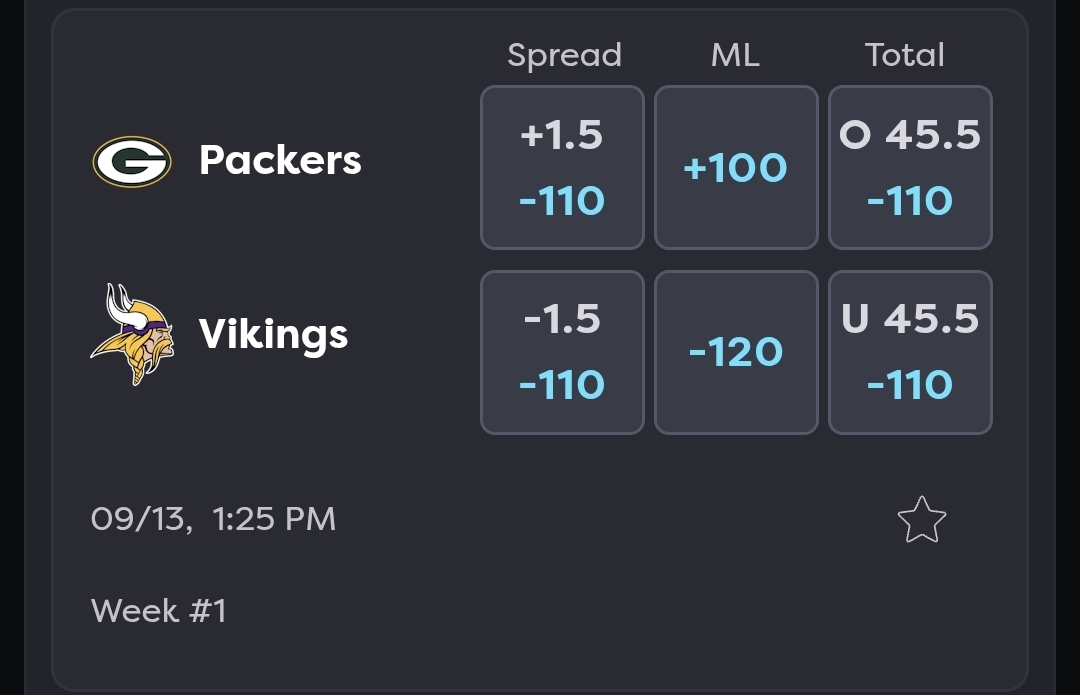Open the Packers team name
Screen dimensions: 1080x695
tap(280, 160)
